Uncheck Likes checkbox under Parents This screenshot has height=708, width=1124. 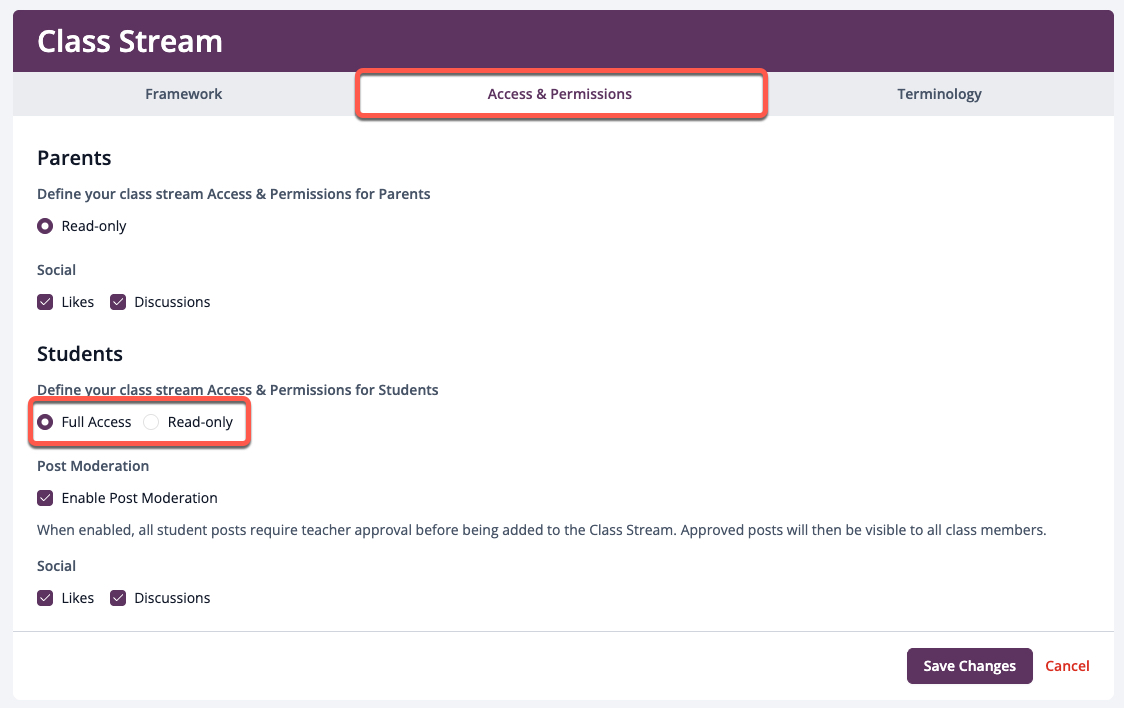45,302
